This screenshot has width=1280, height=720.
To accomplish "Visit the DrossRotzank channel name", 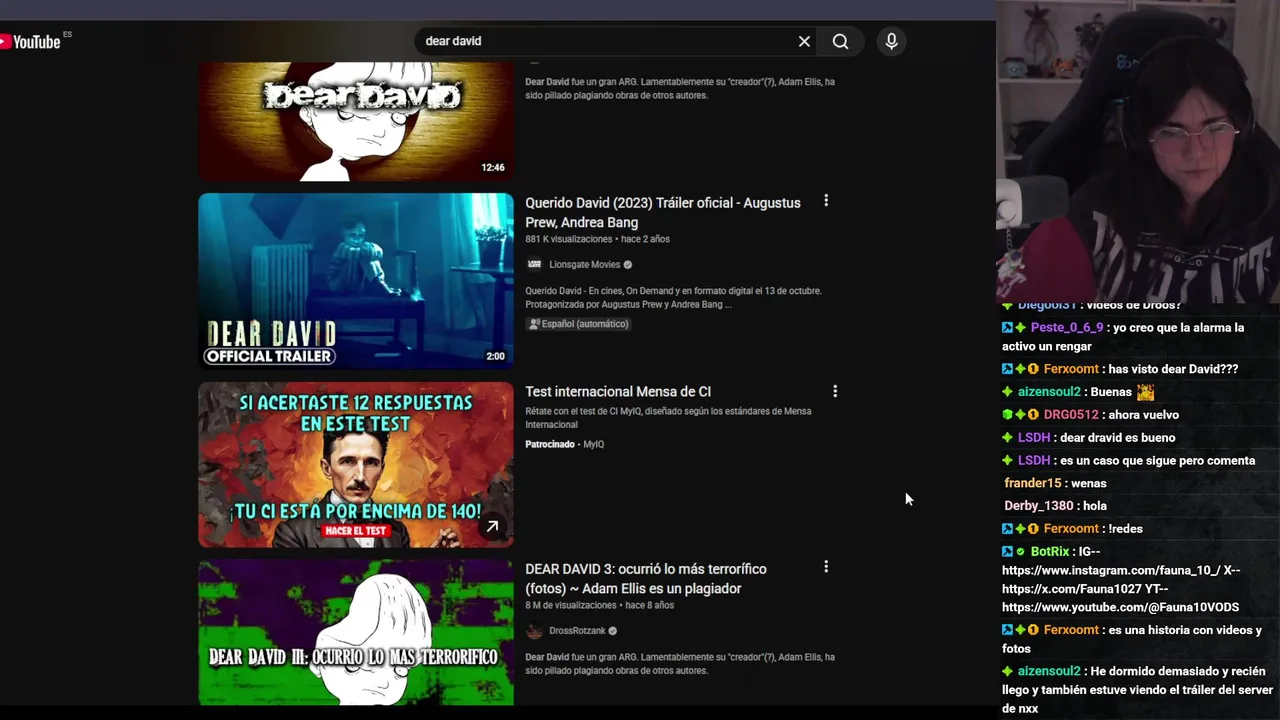I will point(577,631).
